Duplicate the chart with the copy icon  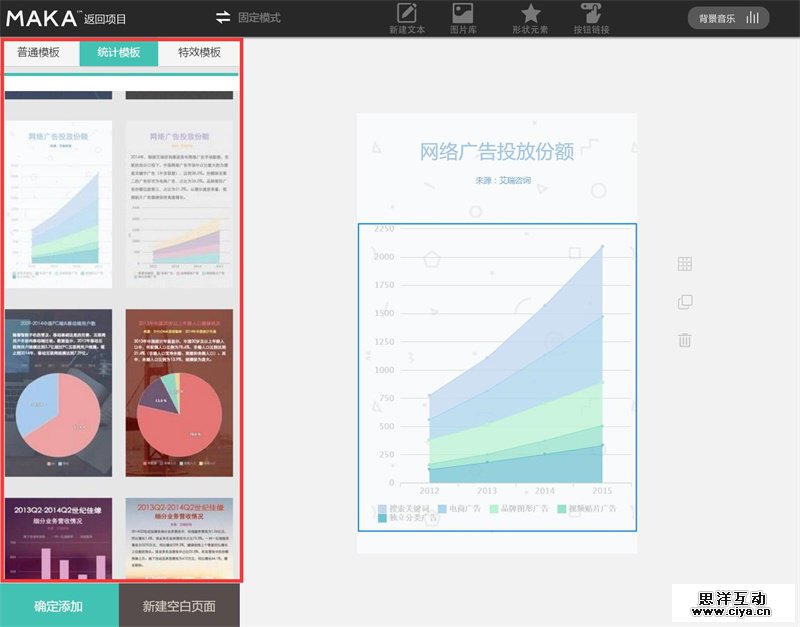[x=685, y=302]
